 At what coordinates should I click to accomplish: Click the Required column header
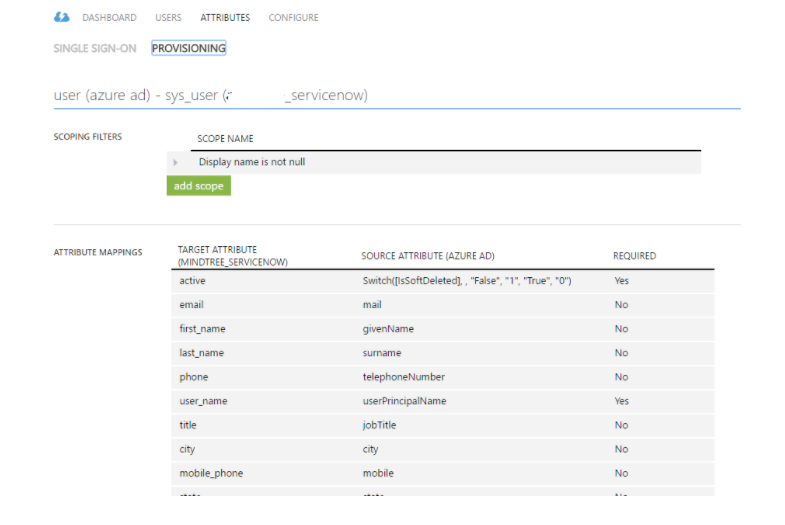point(634,256)
